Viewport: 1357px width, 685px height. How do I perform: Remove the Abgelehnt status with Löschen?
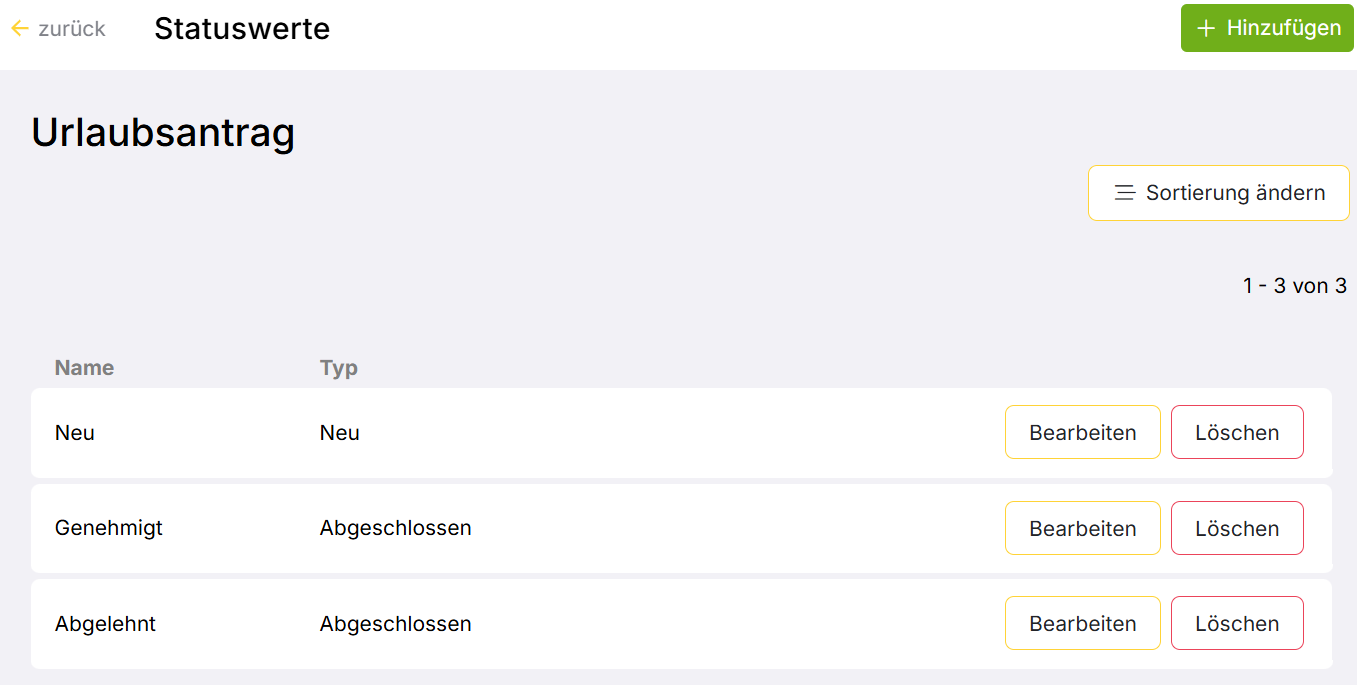(x=1237, y=624)
